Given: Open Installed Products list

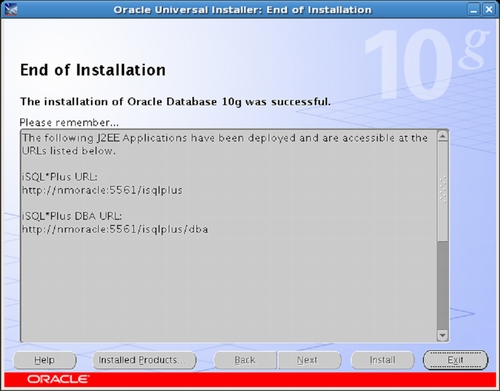Looking at the screenshot, I should click(x=144, y=360).
